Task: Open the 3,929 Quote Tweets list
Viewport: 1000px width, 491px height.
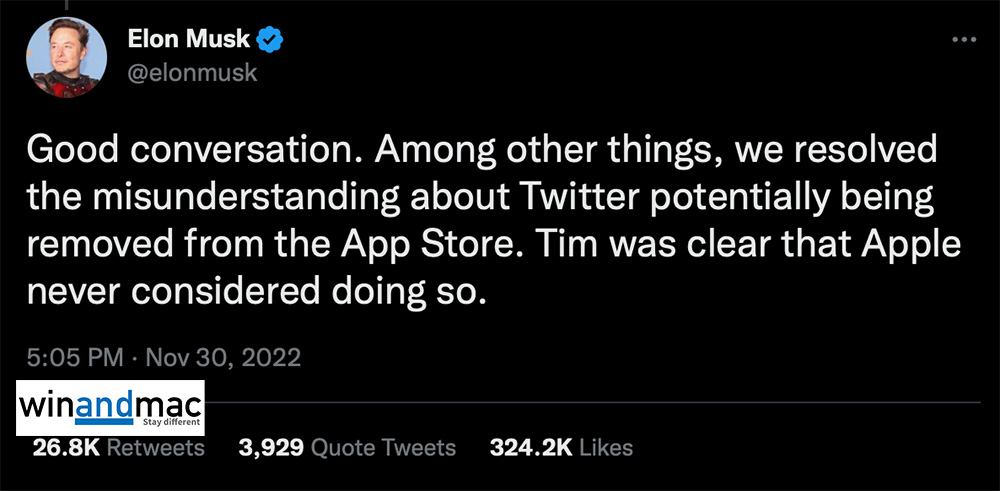Action: point(347,447)
